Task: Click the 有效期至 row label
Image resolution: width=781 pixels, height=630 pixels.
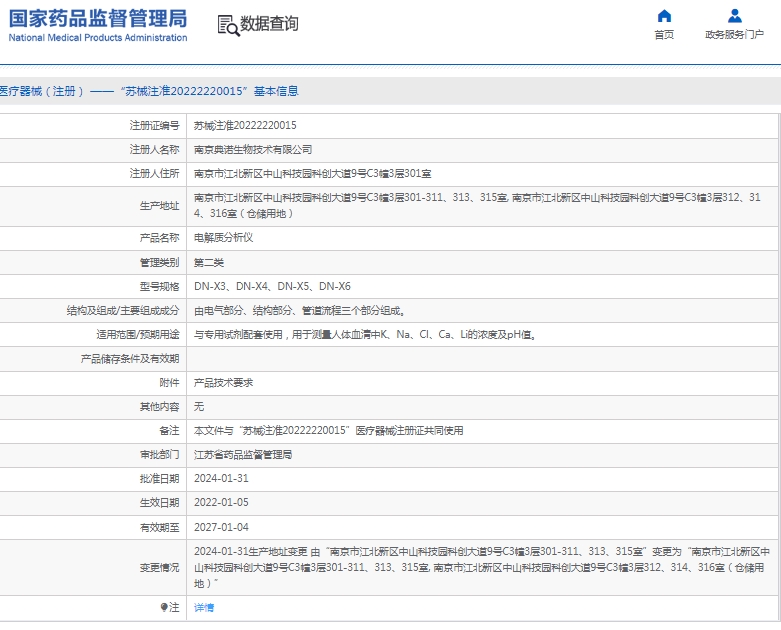Action: point(159,527)
